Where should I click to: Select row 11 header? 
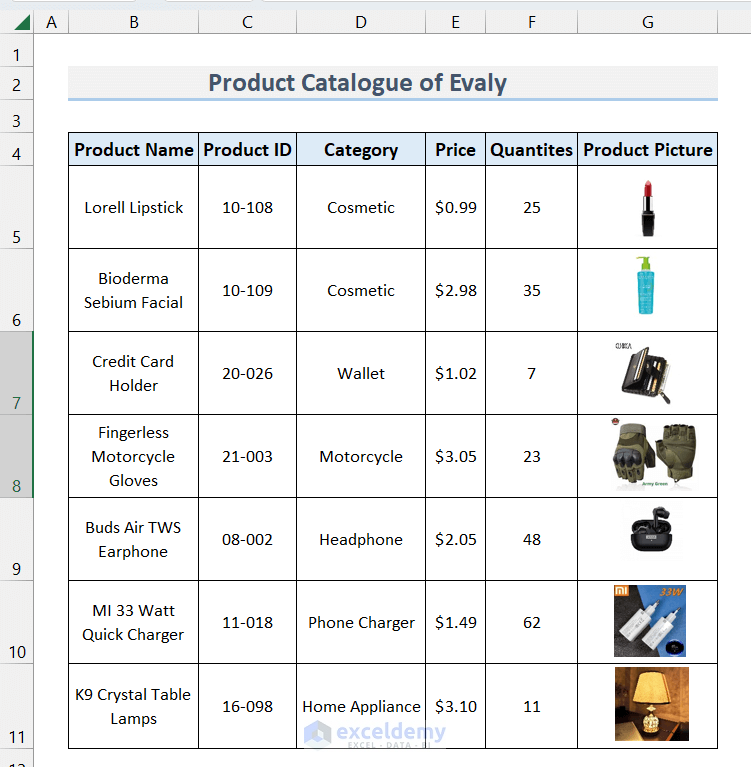click(17, 706)
